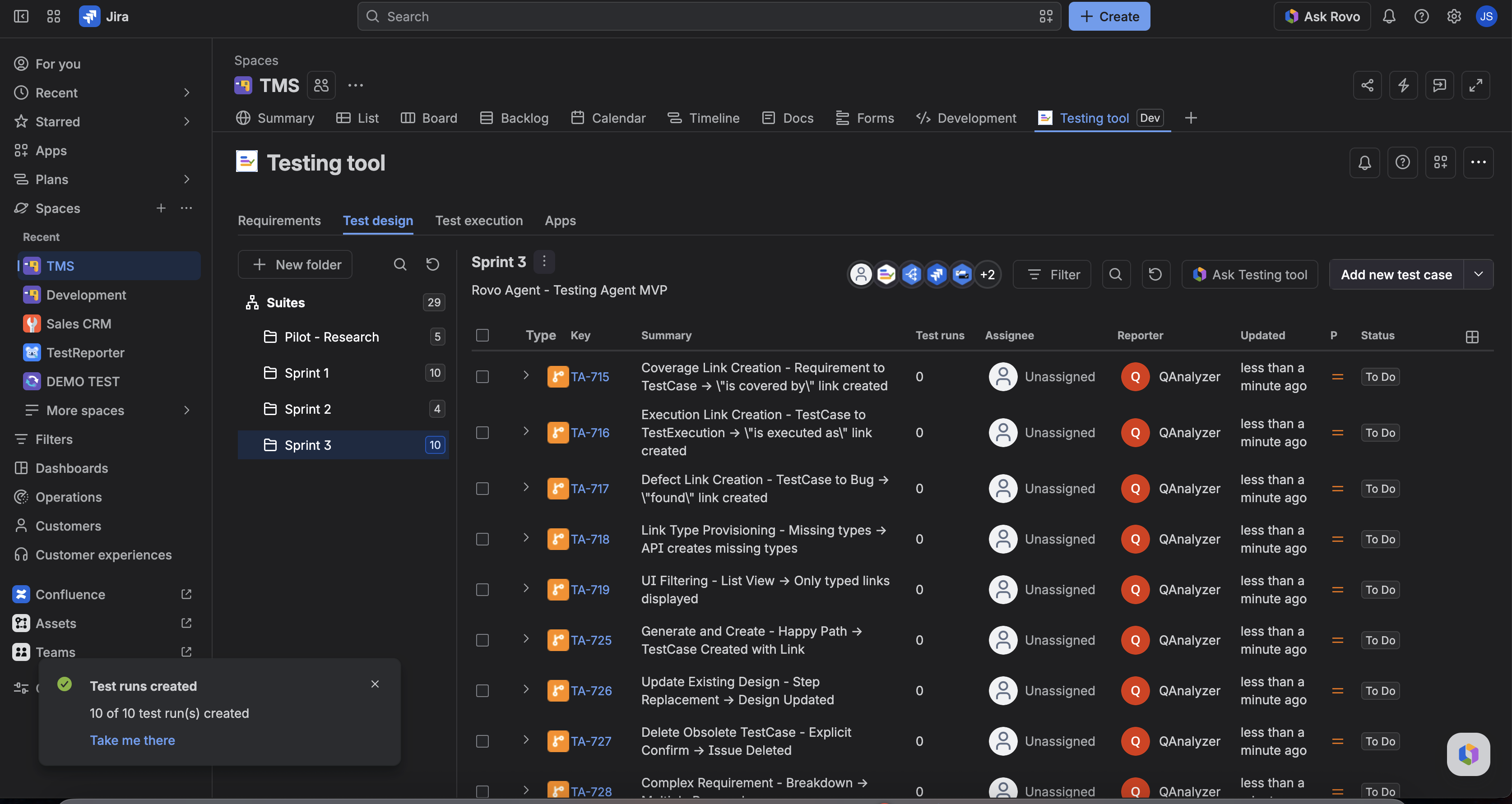Open Sprint 3 folder options menu
This screenshot has height=804, width=1512.
544,261
